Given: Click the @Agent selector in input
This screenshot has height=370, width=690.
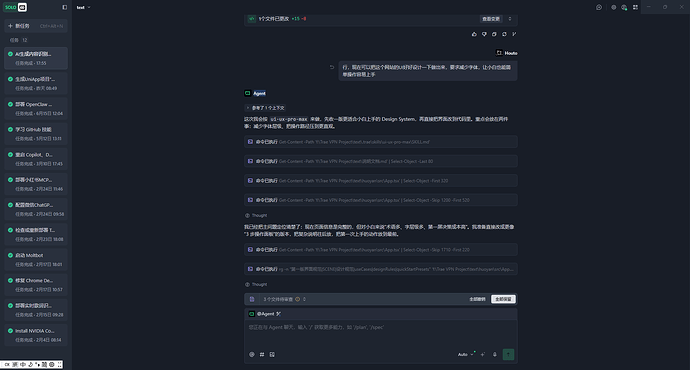Looking at the screenshot, I should pyautogui.click(x=265, y=314).
